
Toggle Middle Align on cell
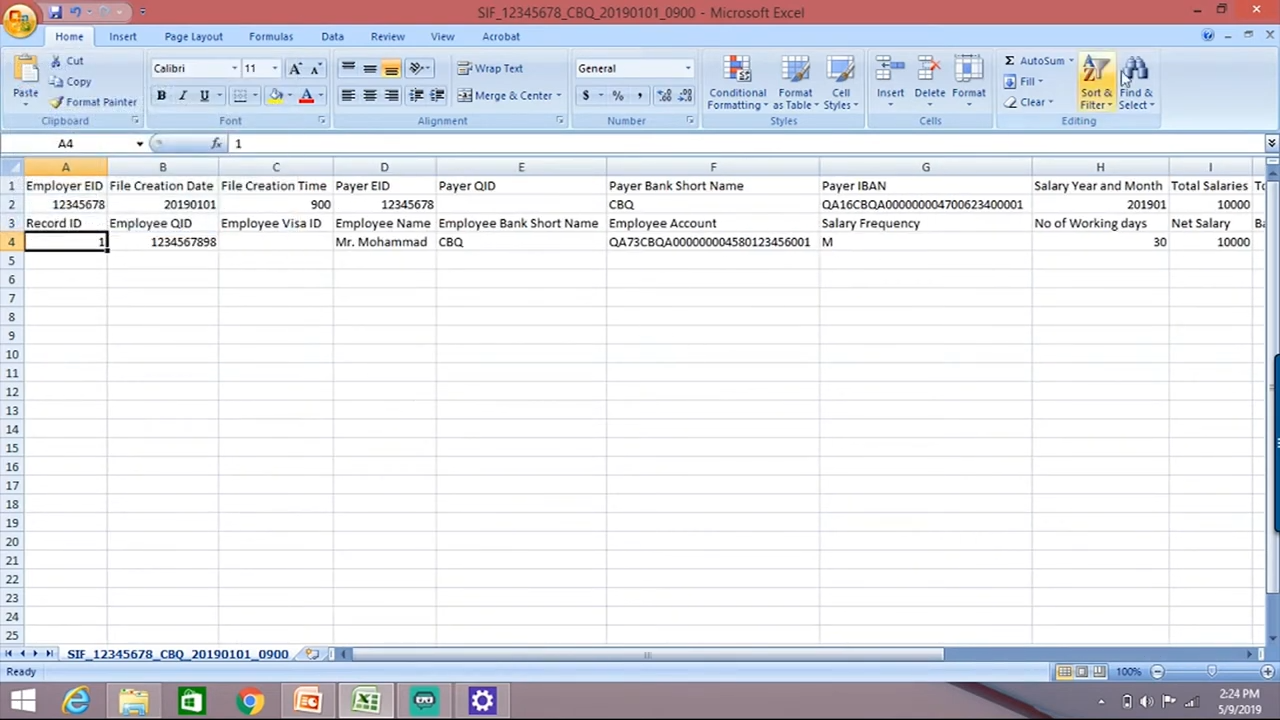tap(370, 68)
